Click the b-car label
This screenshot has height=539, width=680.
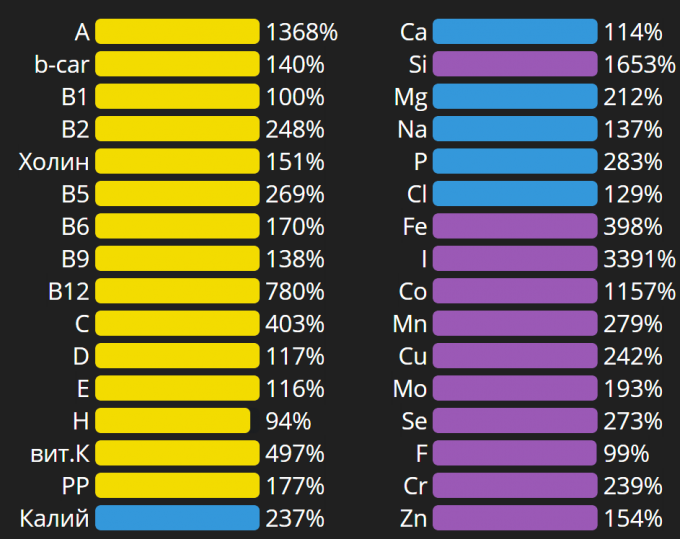tap(61, 65)
